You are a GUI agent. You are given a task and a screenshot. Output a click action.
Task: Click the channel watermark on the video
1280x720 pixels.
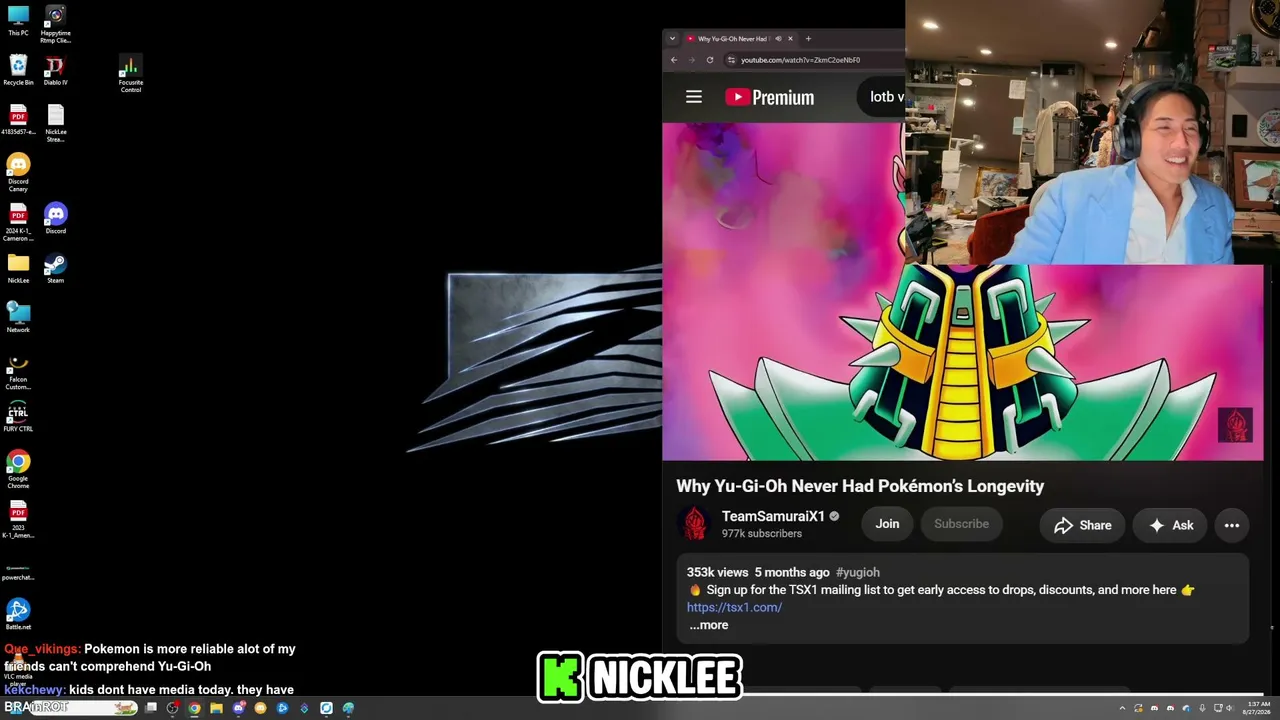1235,425
